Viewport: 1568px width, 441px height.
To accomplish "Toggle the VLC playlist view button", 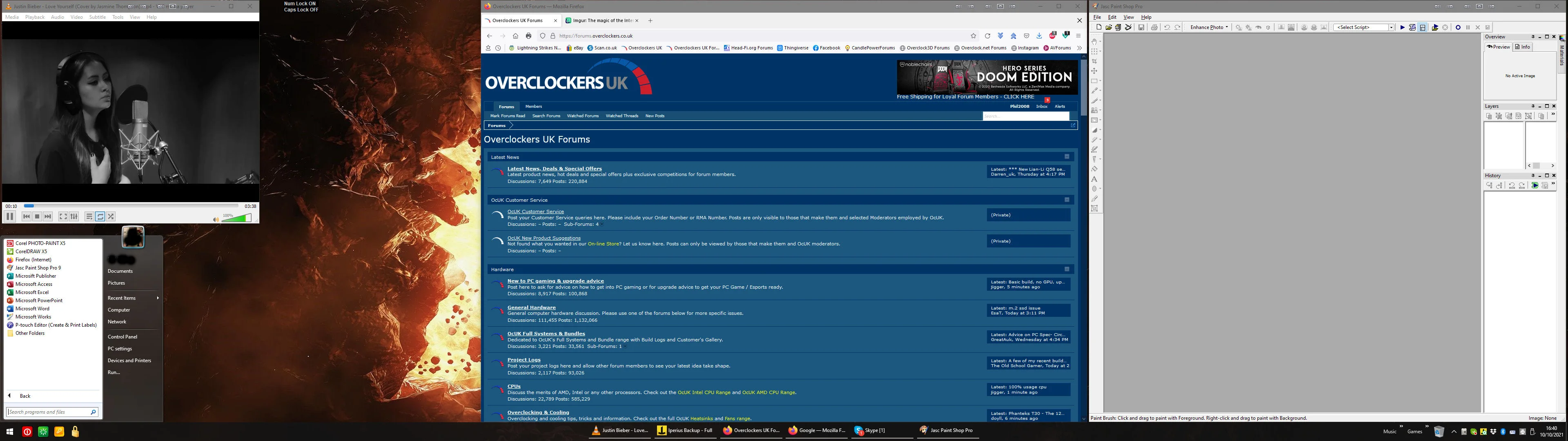I will click(x=89, y=216).
